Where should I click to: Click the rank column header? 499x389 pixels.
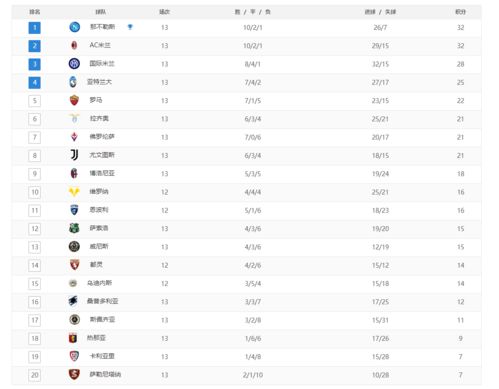tap(35, 12)
